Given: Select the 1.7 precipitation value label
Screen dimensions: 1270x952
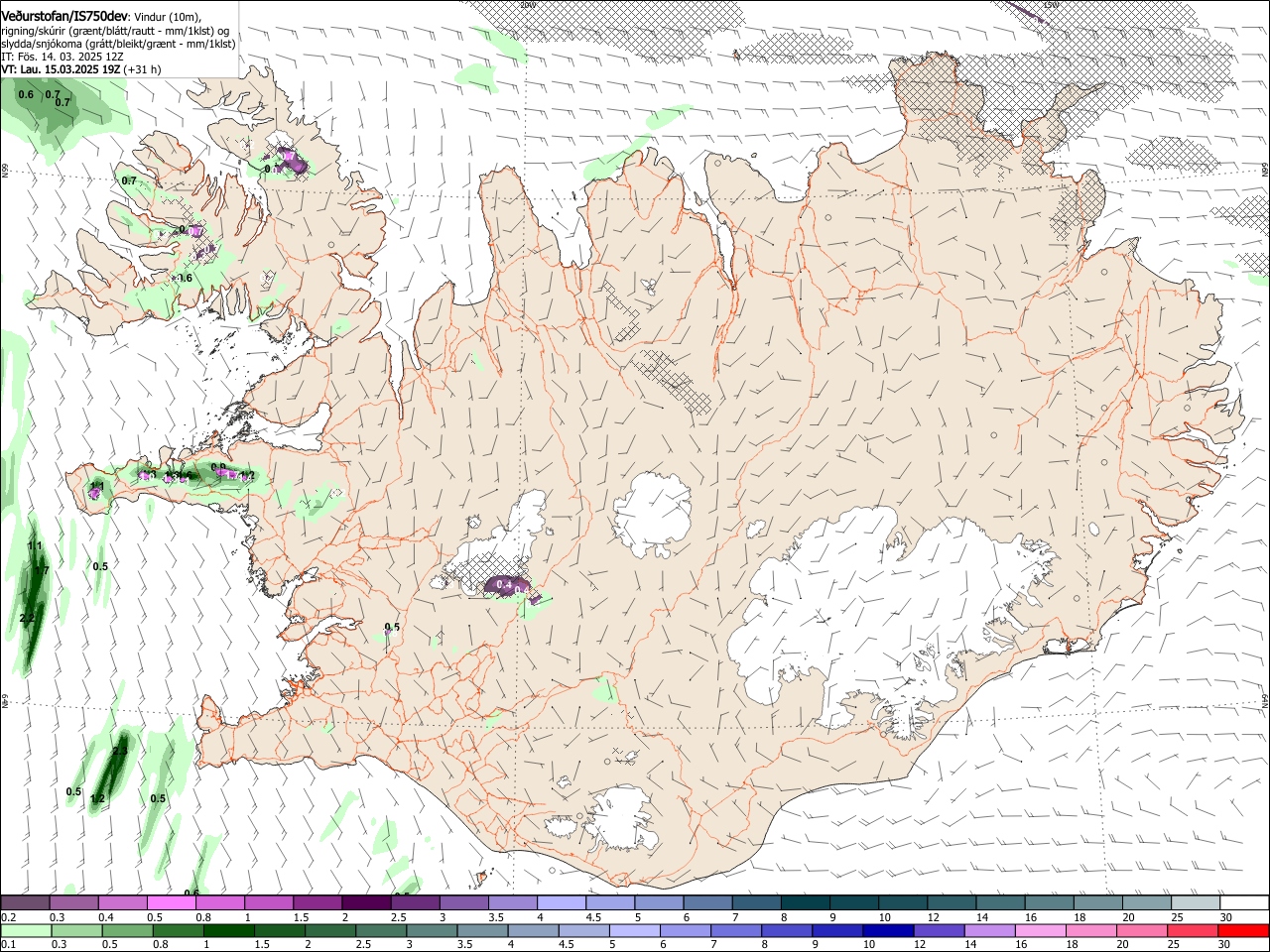Looking at the screenshot, I should click(x=41, y=570).
